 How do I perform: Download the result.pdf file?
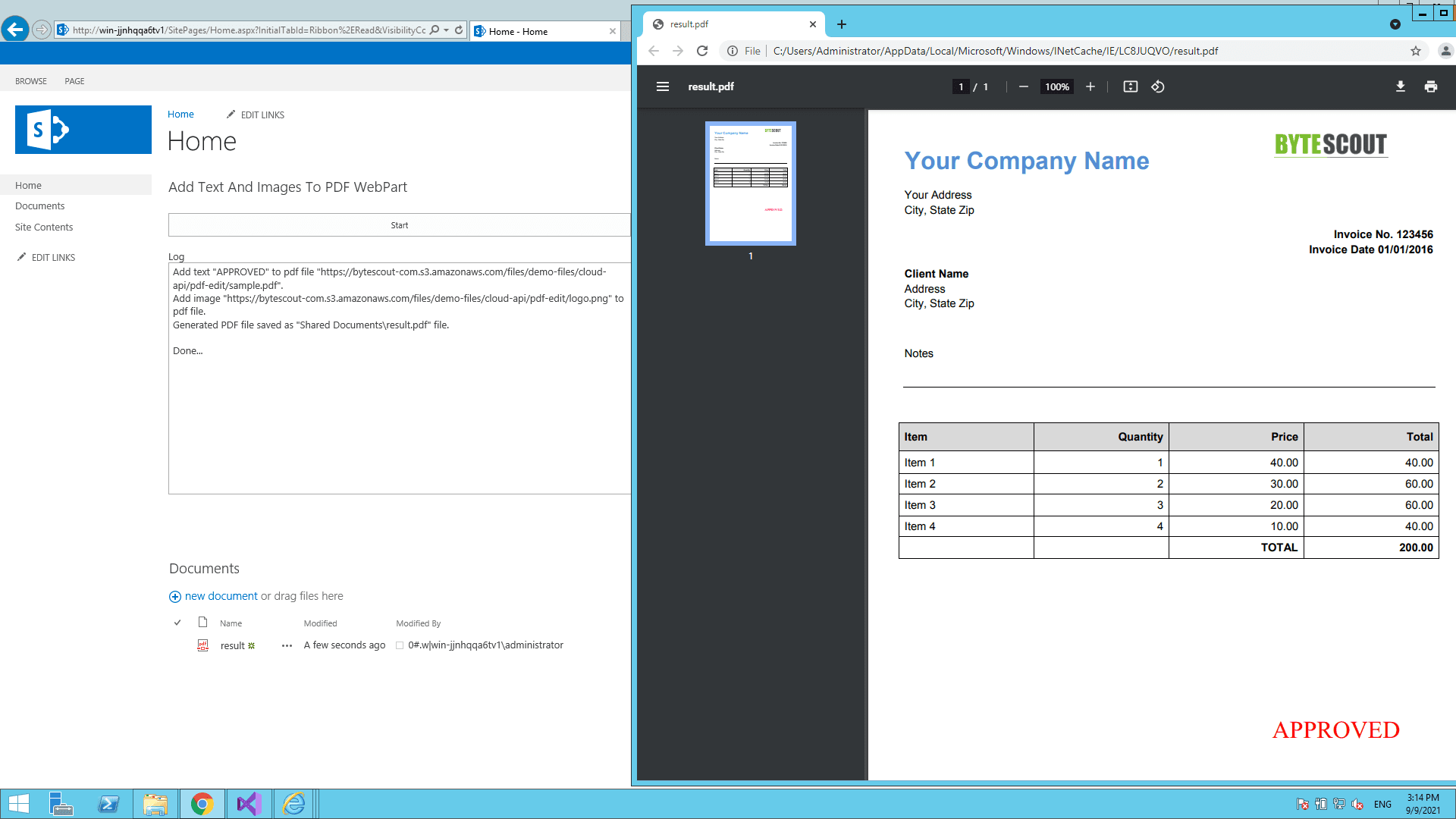(x=1400, y=86)
